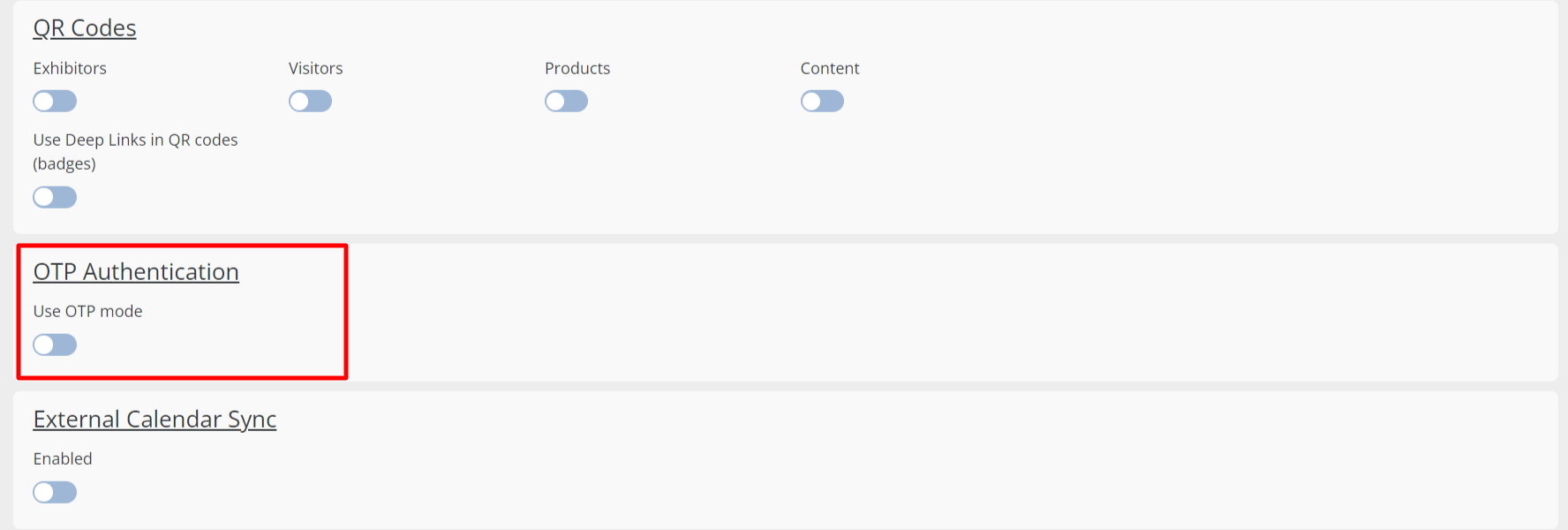Toggle the Exhibitors QR code switch
This screenshot has height=530, width=1568.
(55, 102)
